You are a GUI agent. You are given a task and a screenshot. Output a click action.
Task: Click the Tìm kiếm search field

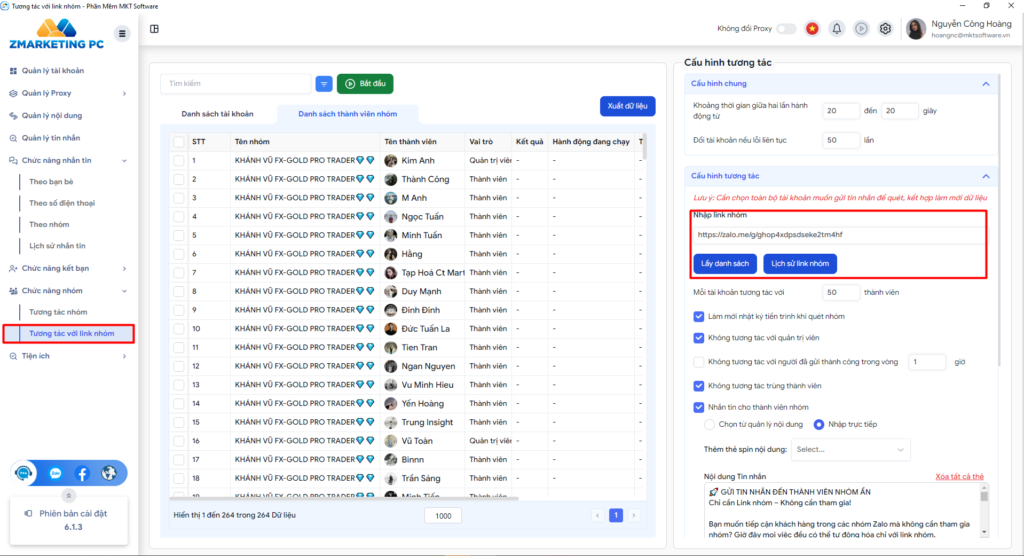pyautogui.click(x=236, y=84)
